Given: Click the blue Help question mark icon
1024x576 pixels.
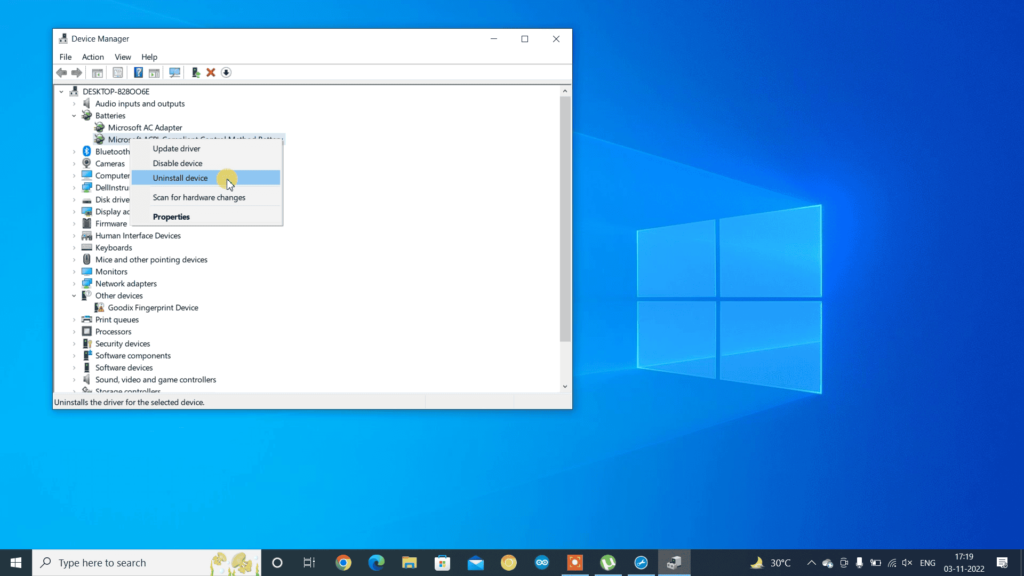Looking at the screenshot, I should click(x=138, y=72).
